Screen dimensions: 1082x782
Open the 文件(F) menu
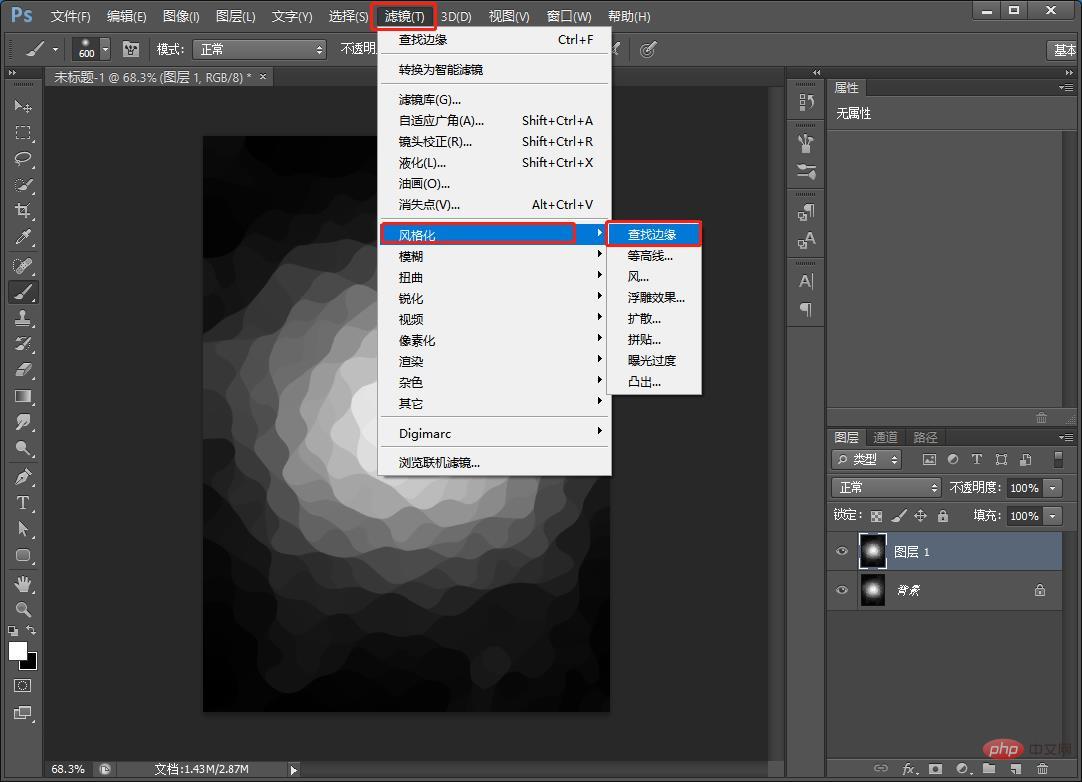[70, 16]
